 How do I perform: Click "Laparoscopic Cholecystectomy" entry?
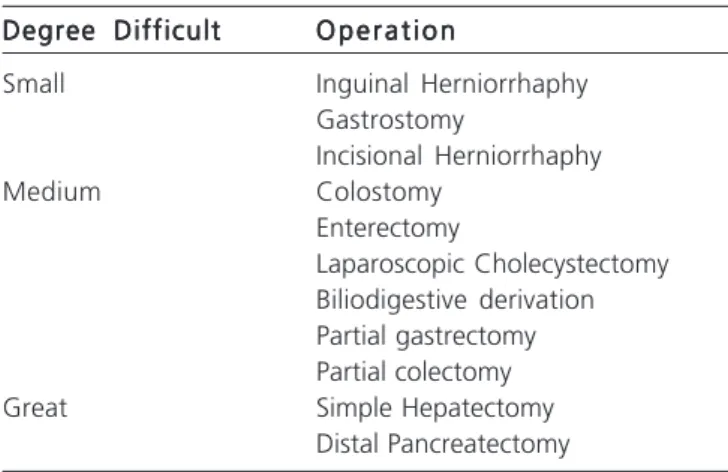coord(492,265)
